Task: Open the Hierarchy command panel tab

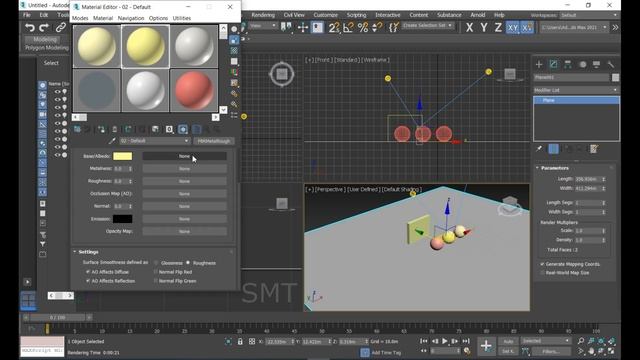Action: [568, 64]
